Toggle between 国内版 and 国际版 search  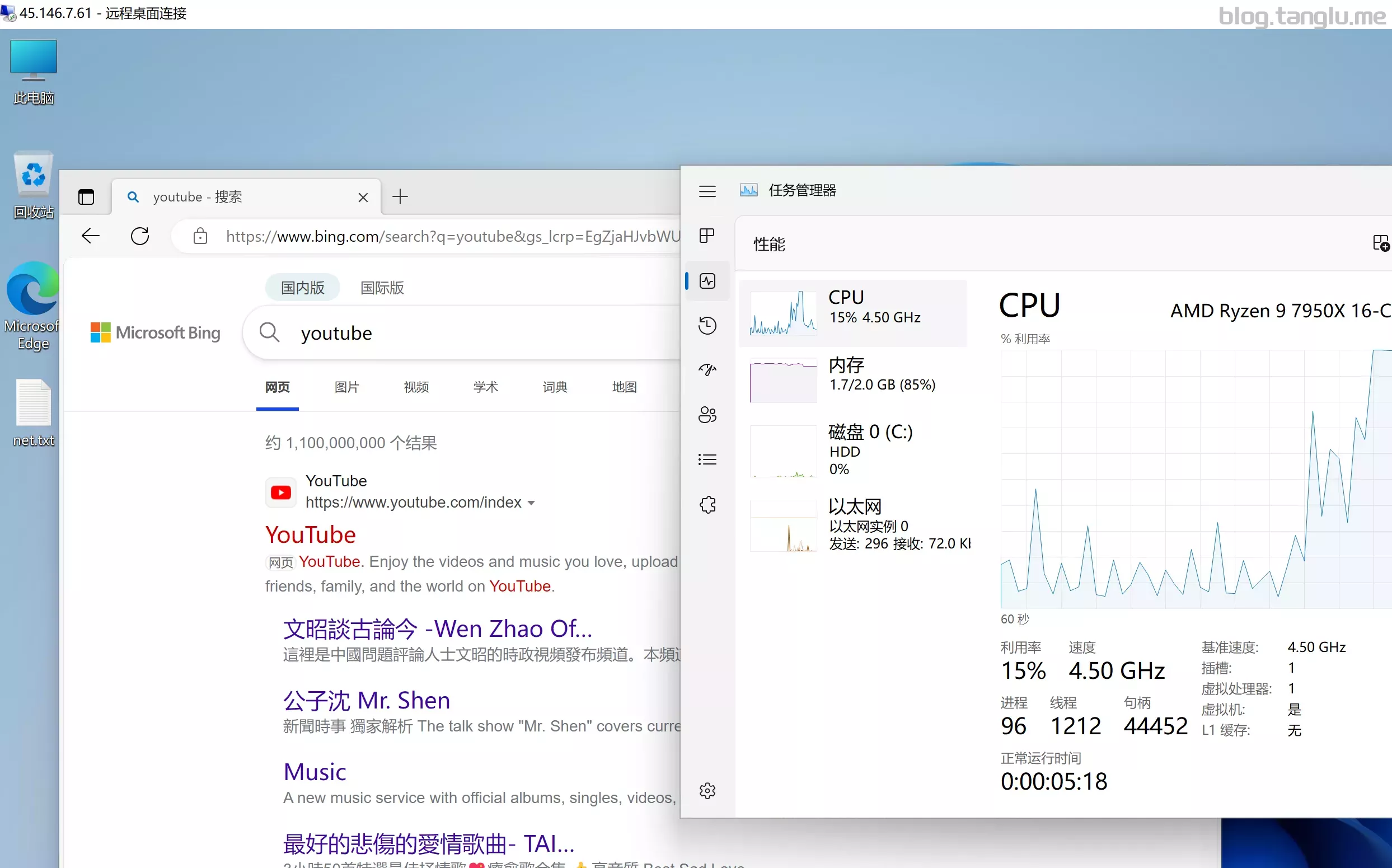pos(381,288)
